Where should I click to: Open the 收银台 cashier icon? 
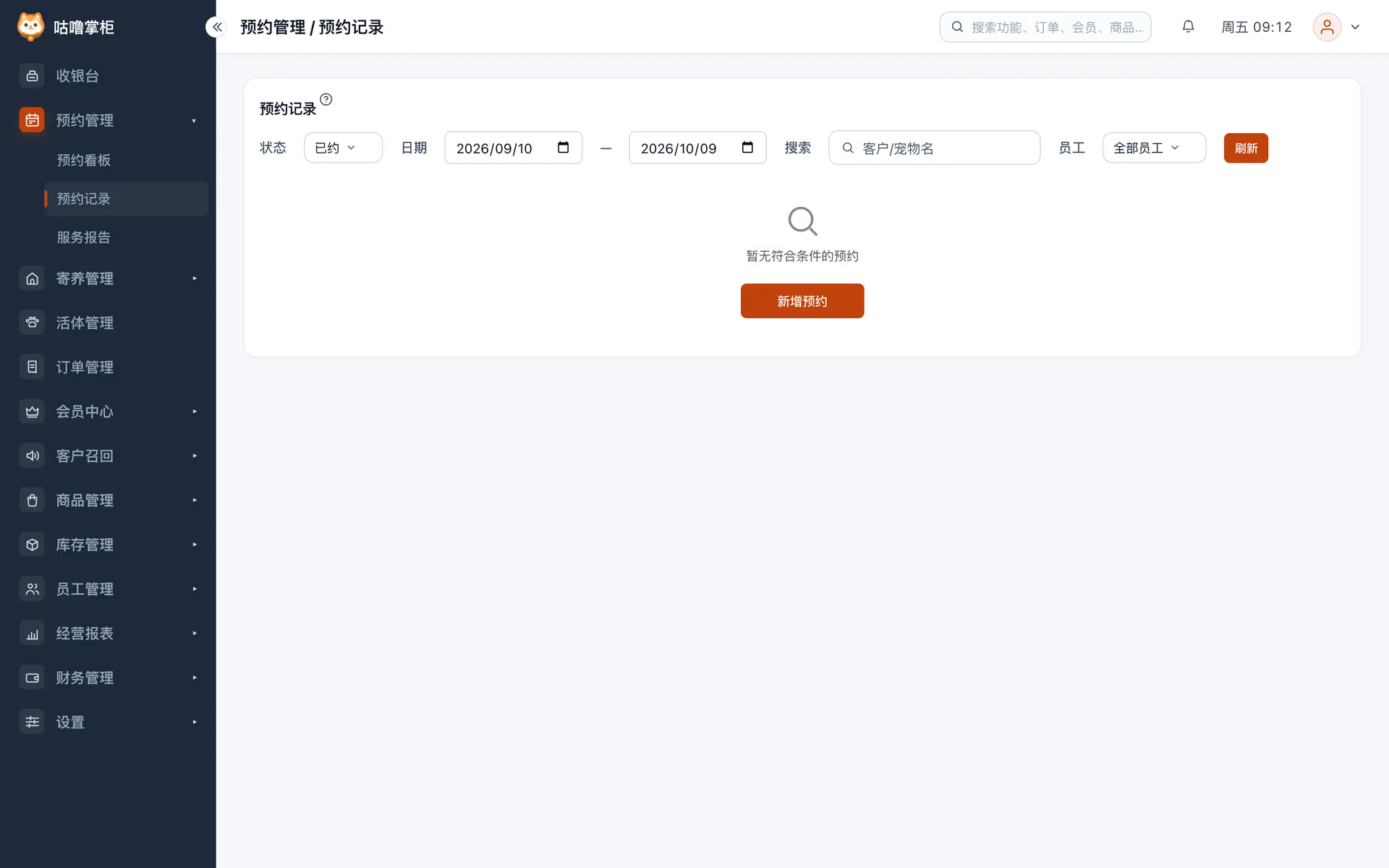[x=32, y=76]
